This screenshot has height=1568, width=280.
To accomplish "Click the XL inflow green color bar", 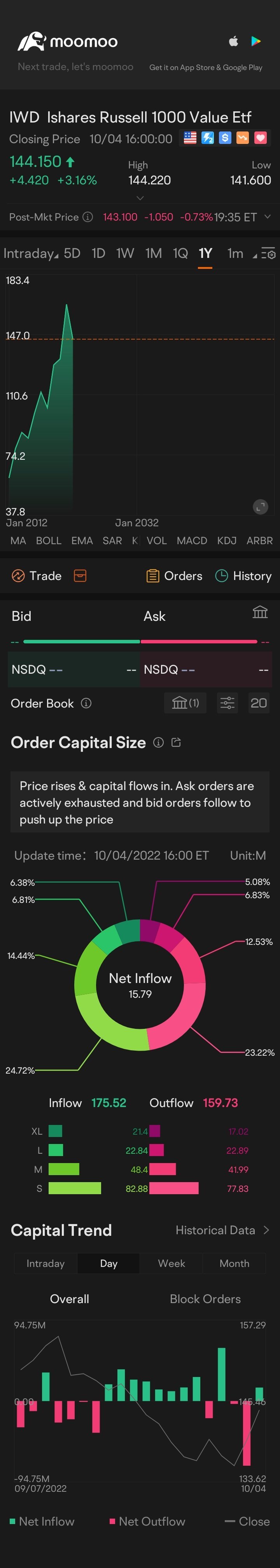I will (55, 1131).
